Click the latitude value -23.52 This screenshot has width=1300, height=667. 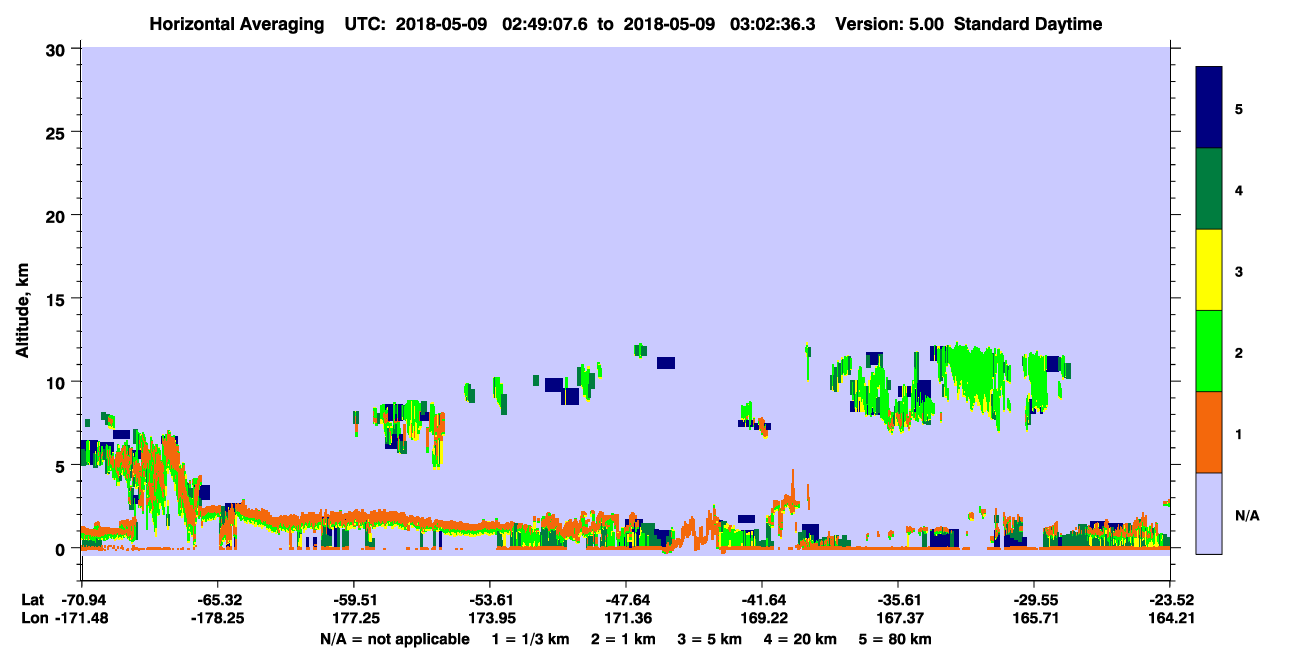click(x=1170, y=600)
